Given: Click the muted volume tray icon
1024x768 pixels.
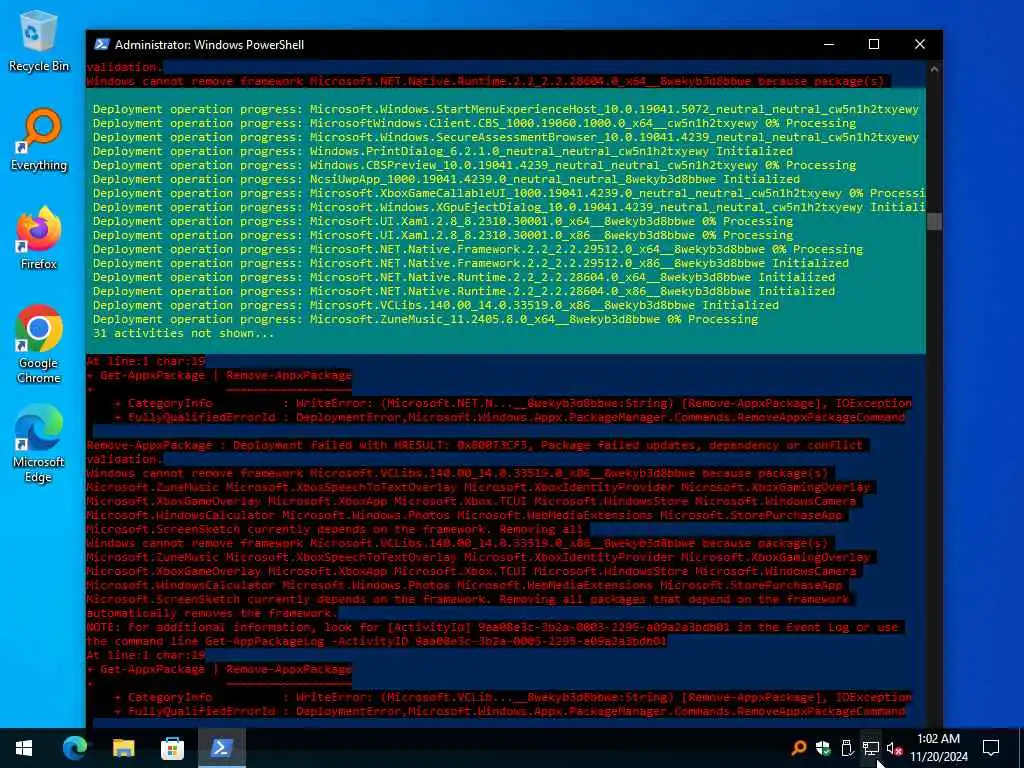Looking at the screenshot, I should coord(894,748).
